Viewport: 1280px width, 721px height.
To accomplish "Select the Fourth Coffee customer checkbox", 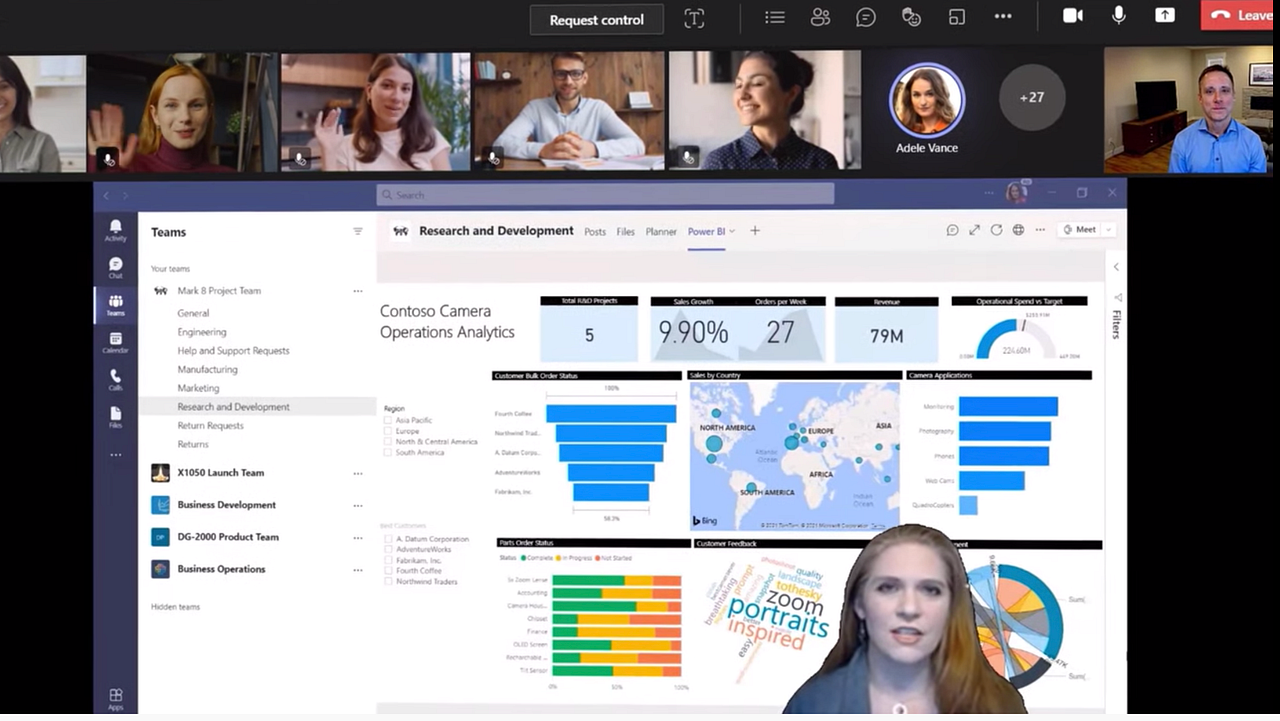I will (x=388, y=571).
